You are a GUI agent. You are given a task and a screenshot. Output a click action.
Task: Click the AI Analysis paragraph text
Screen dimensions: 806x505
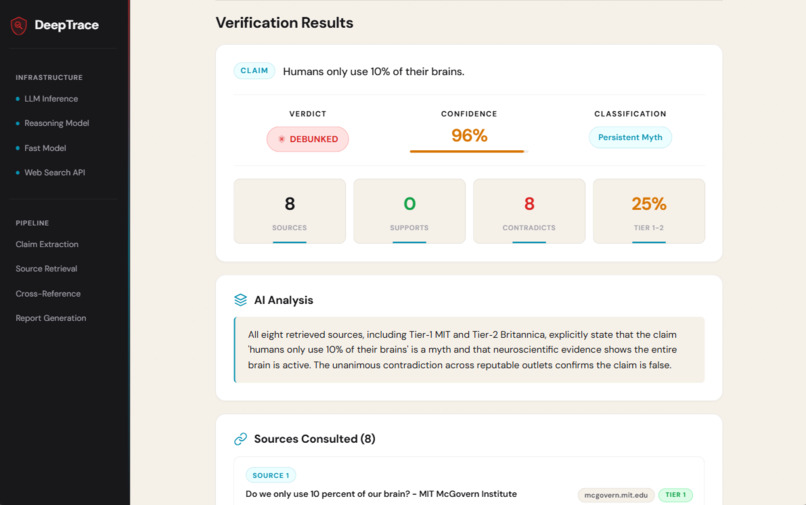462,350
